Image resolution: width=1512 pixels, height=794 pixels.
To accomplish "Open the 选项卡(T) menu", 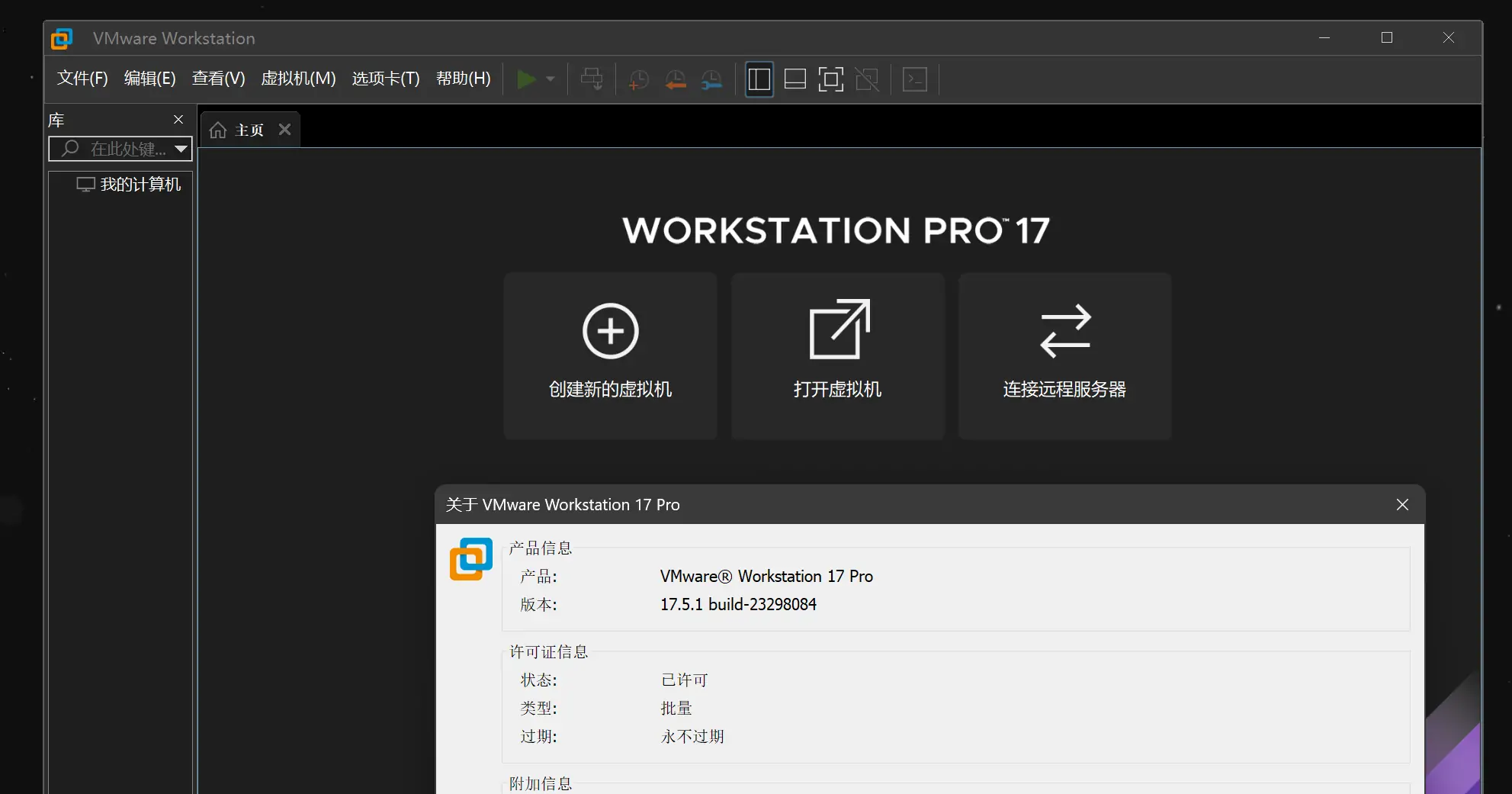I will (386, 79).
